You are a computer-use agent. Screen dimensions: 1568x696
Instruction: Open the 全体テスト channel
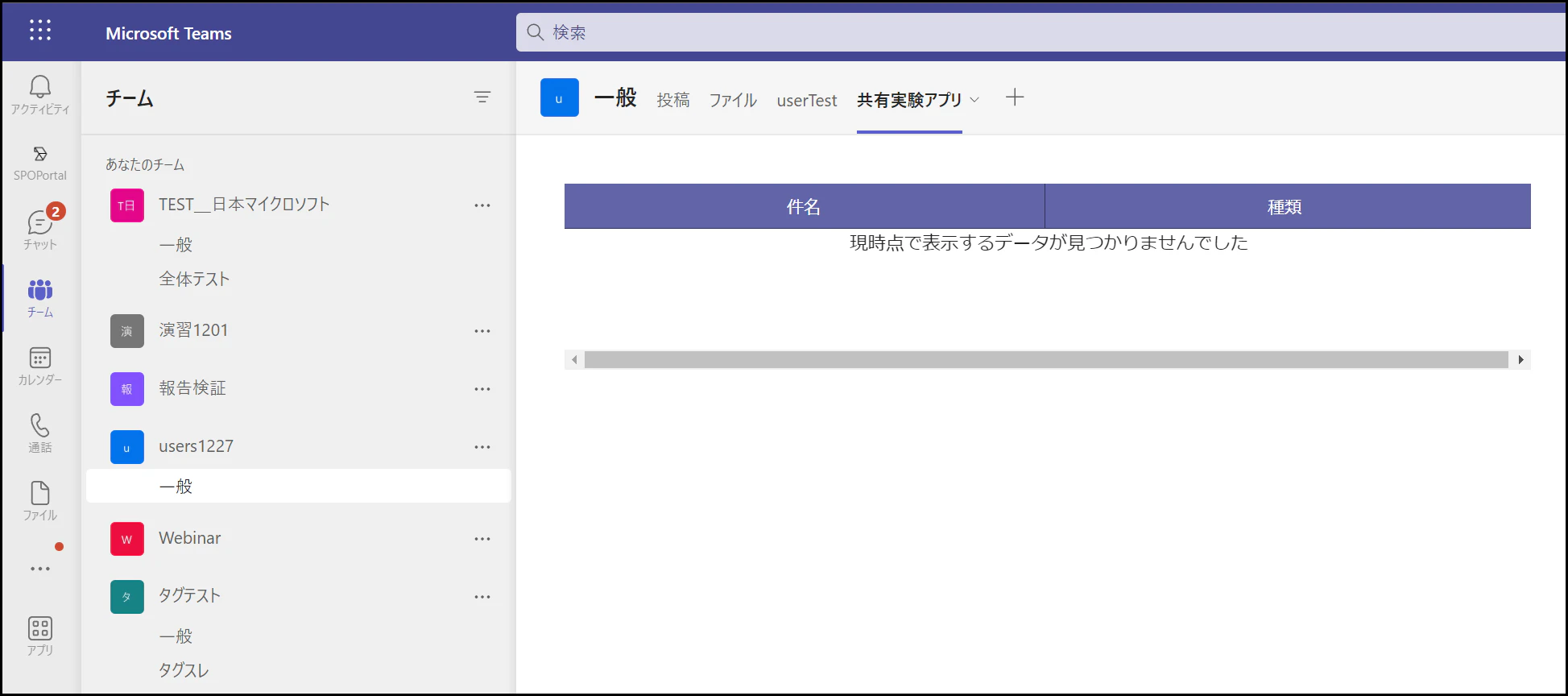(194, 280)
